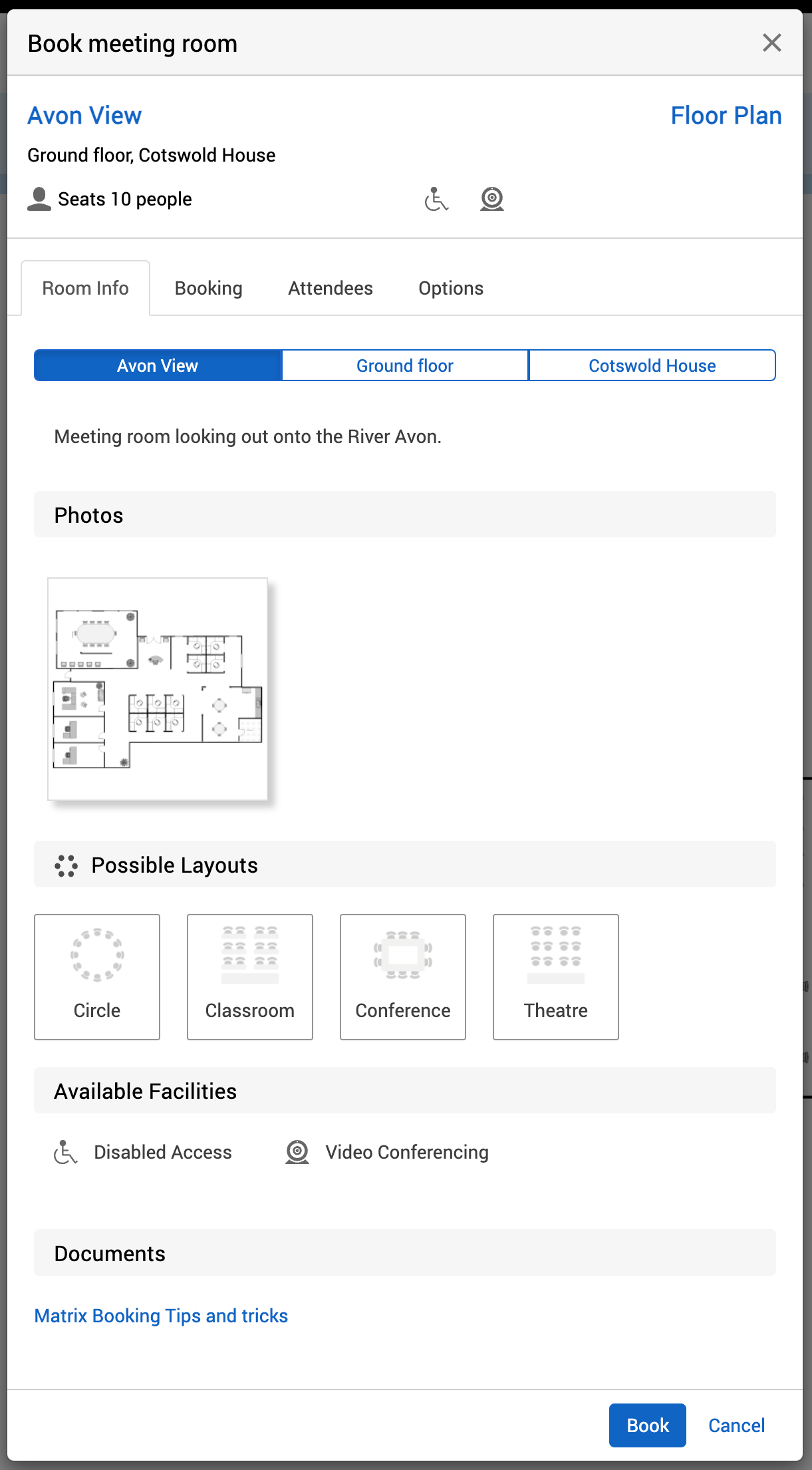
Task: Choose the Classroom layout tile
Action: click(x=250, y=976)
